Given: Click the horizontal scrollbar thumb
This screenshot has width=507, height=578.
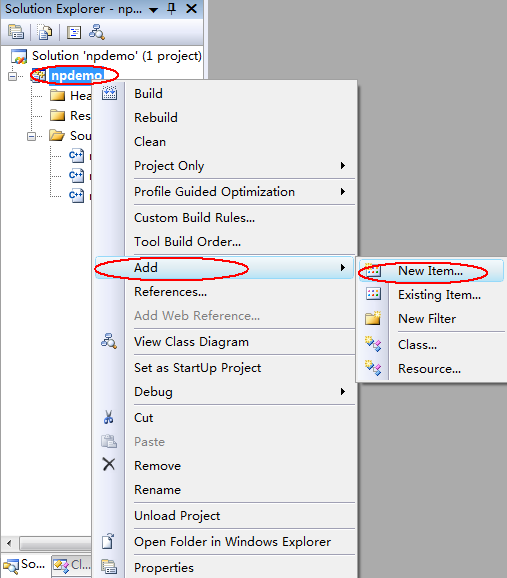Looking at the screenshot, I should [x=55, y=543].
